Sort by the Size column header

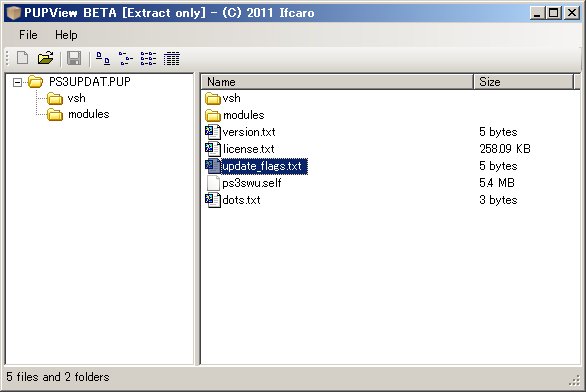tap(523, 82)
